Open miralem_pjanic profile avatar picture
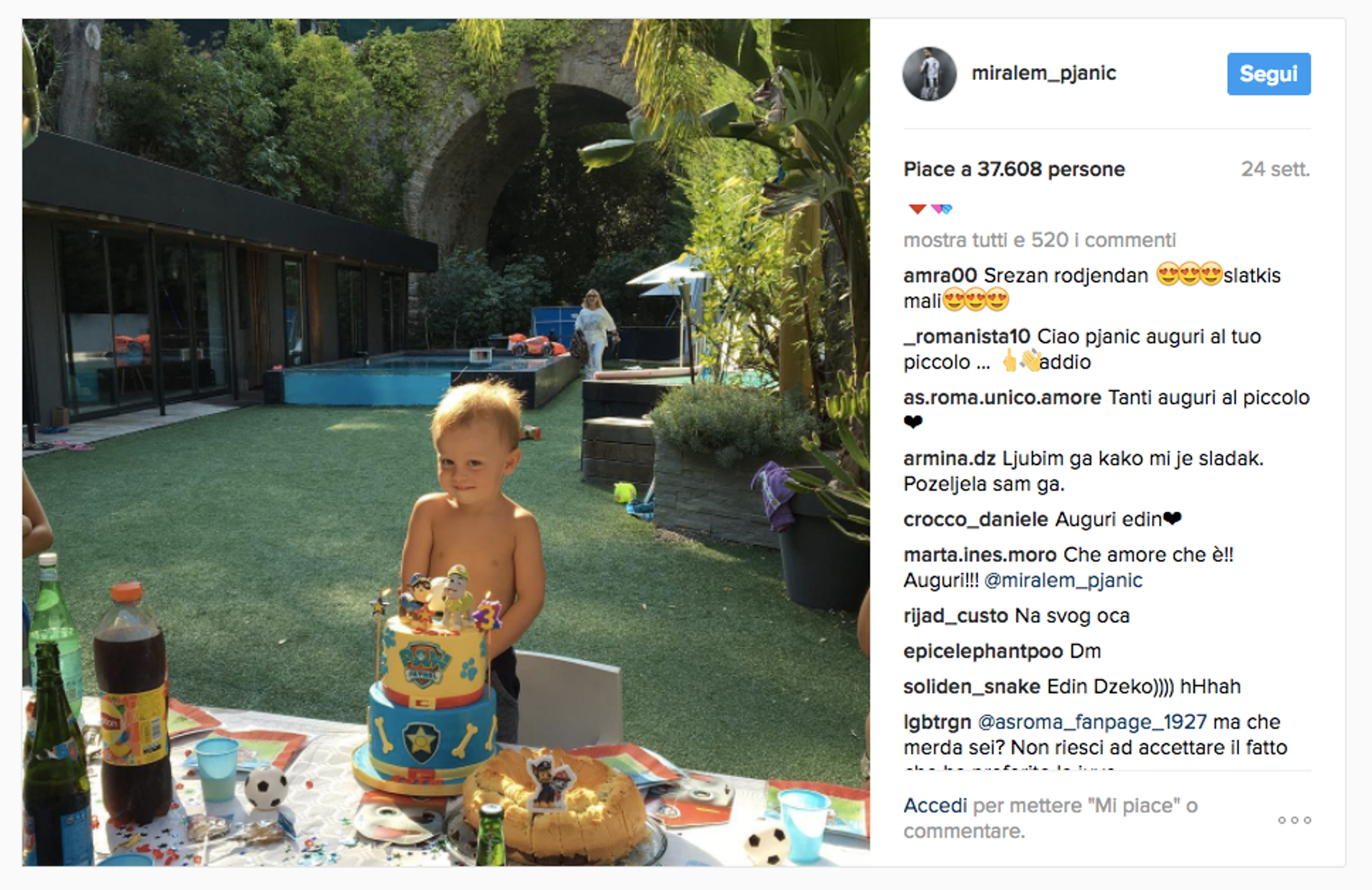Viewport: 1372px width, 890px height. (x=929, y=74)
